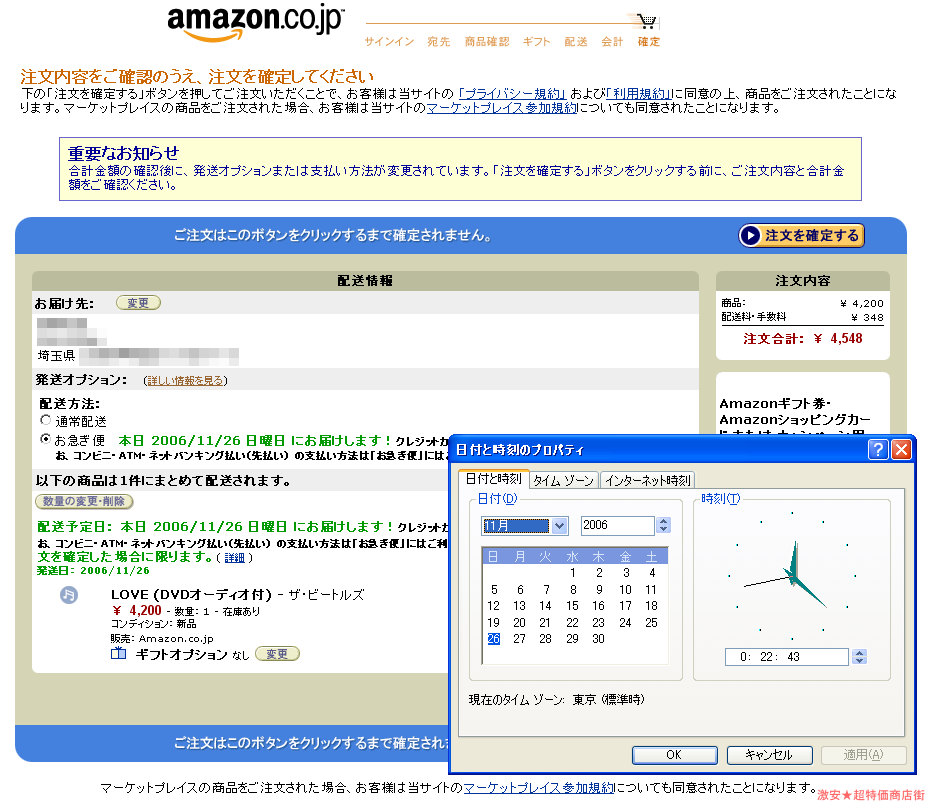
Task: Click 配送 step in checkout progress
Action: click(575, 41)
